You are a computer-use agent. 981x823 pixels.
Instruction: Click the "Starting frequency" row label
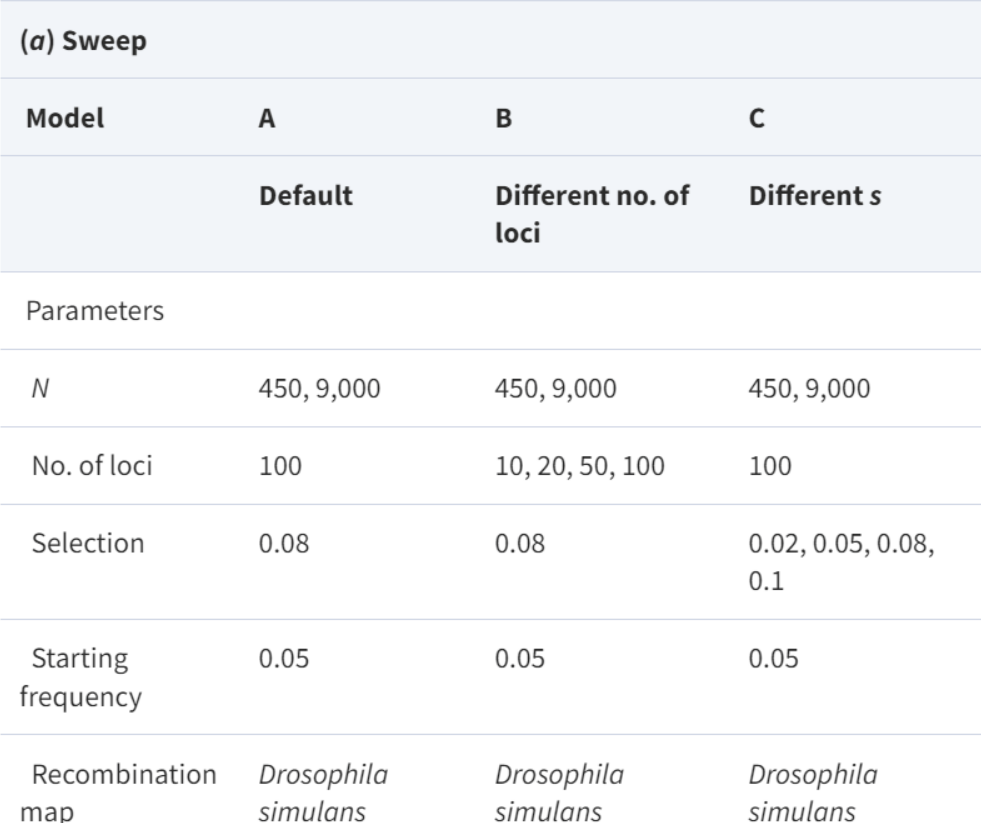[x=81, y=675]
